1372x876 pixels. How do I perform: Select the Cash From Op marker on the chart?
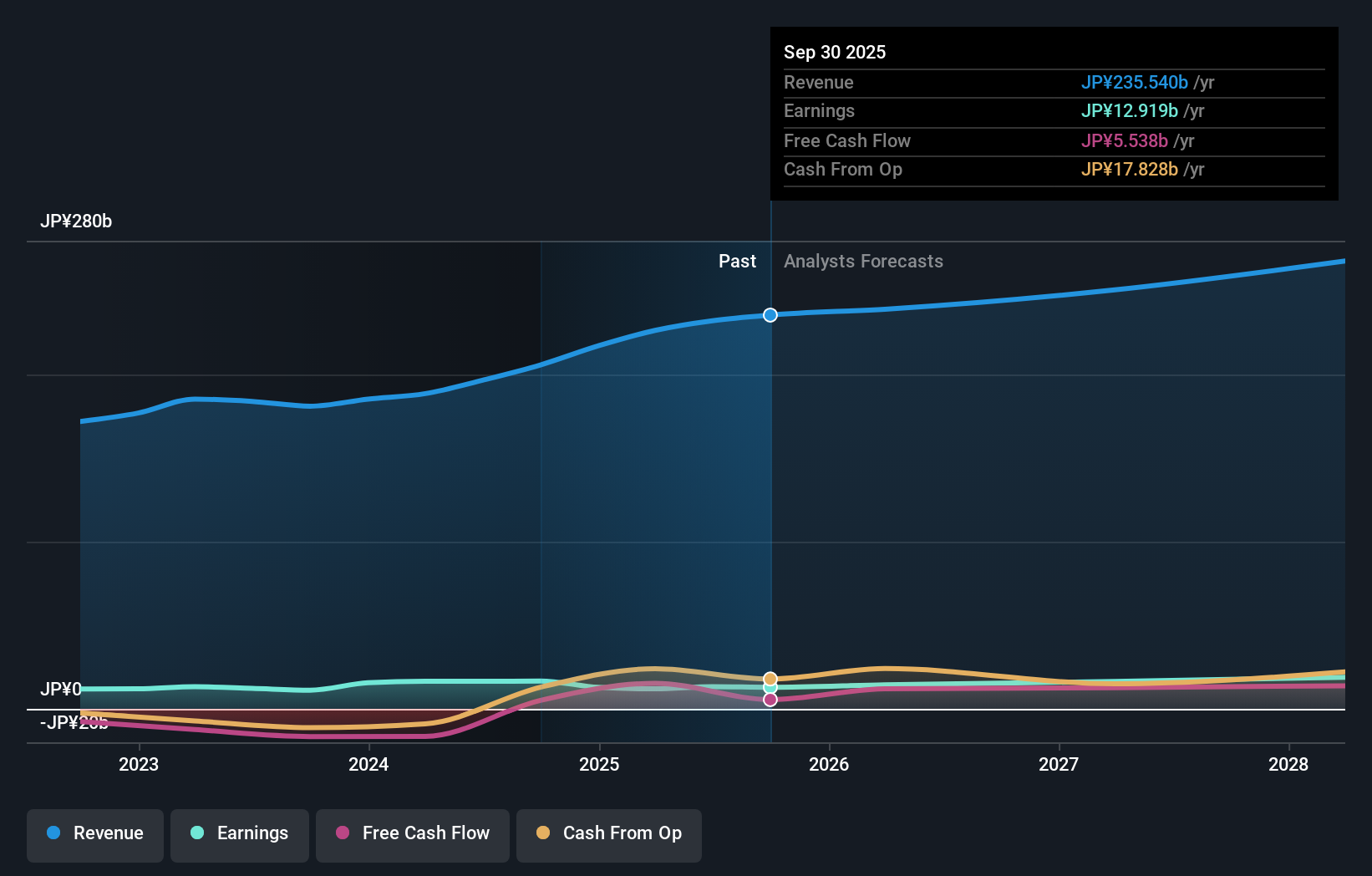tap(770, 678)
